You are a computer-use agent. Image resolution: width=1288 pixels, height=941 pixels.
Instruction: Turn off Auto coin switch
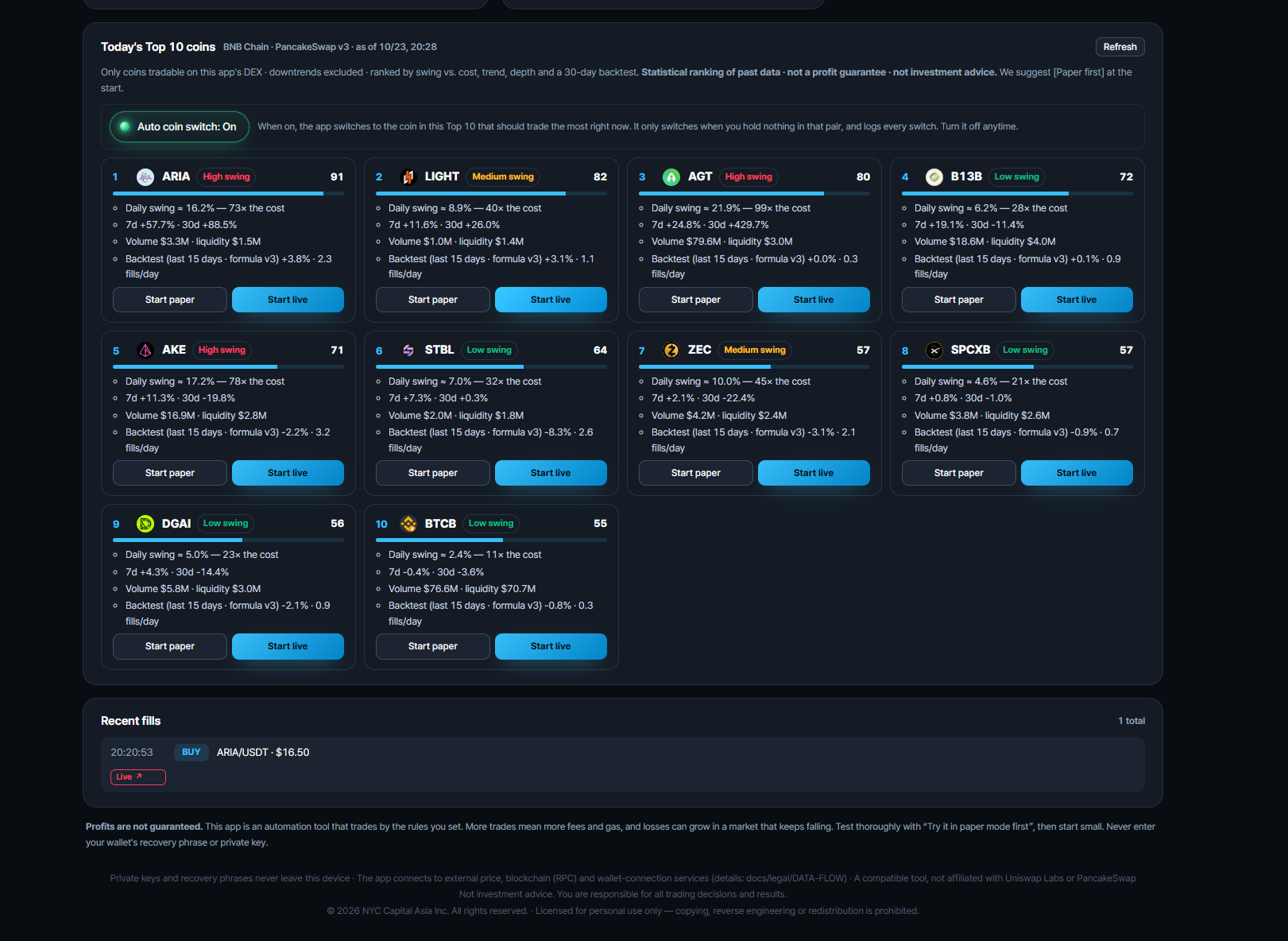[x=180, y=126]
